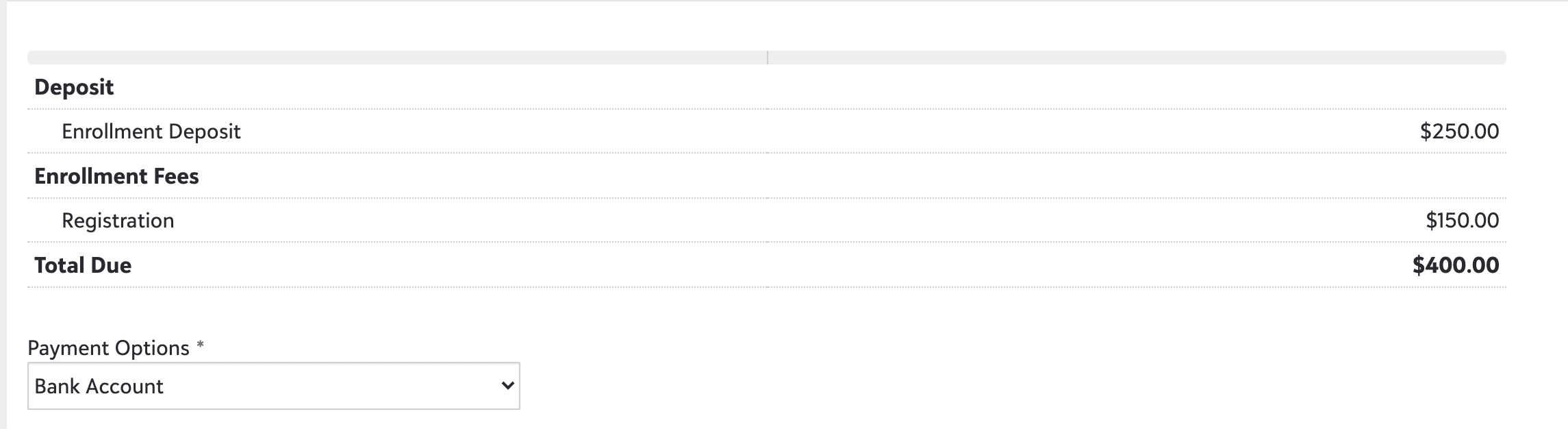The width and height of the screenshot is (1568, 429).
Task: Click the left gray table header column
Action: 397,58
